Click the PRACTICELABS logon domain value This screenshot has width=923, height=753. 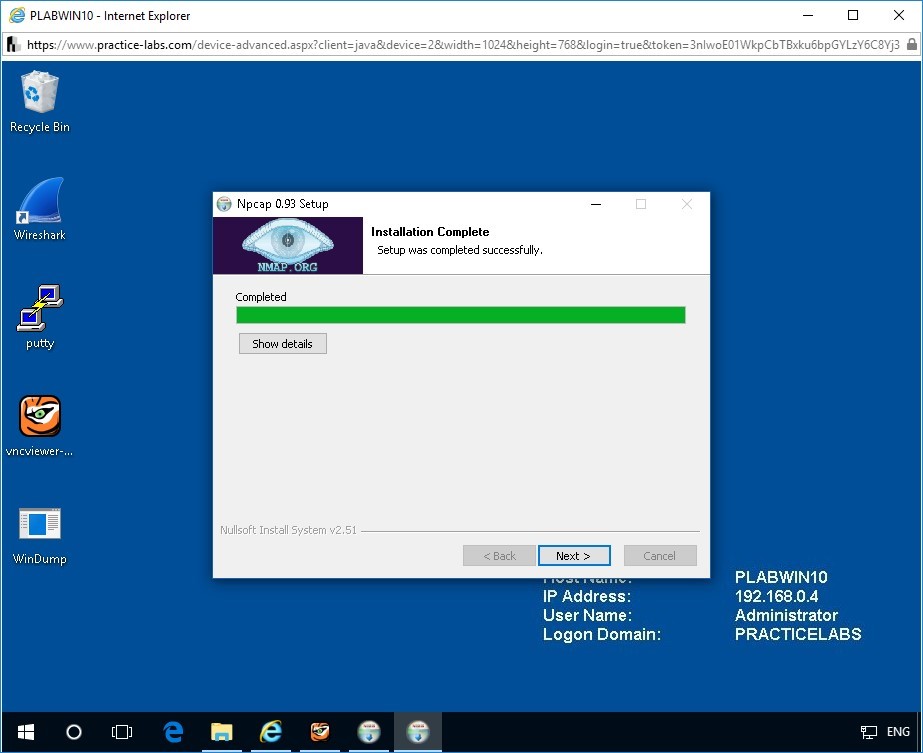point(798,634)
